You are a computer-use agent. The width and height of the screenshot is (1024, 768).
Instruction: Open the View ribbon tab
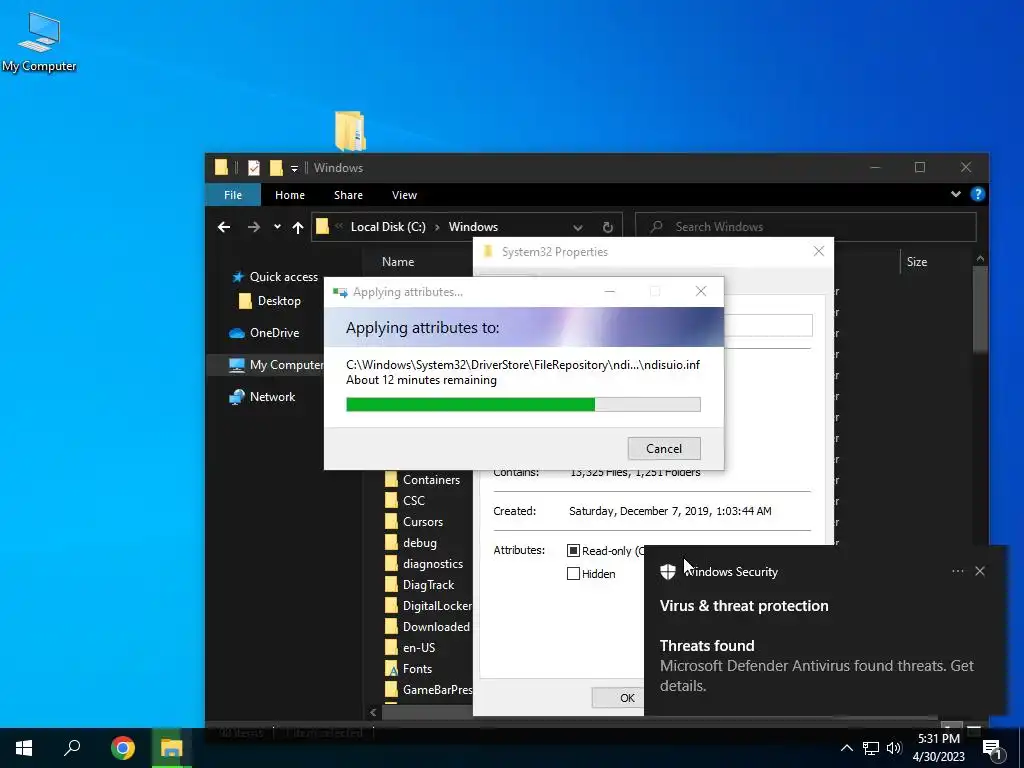(x=404, y=195)
